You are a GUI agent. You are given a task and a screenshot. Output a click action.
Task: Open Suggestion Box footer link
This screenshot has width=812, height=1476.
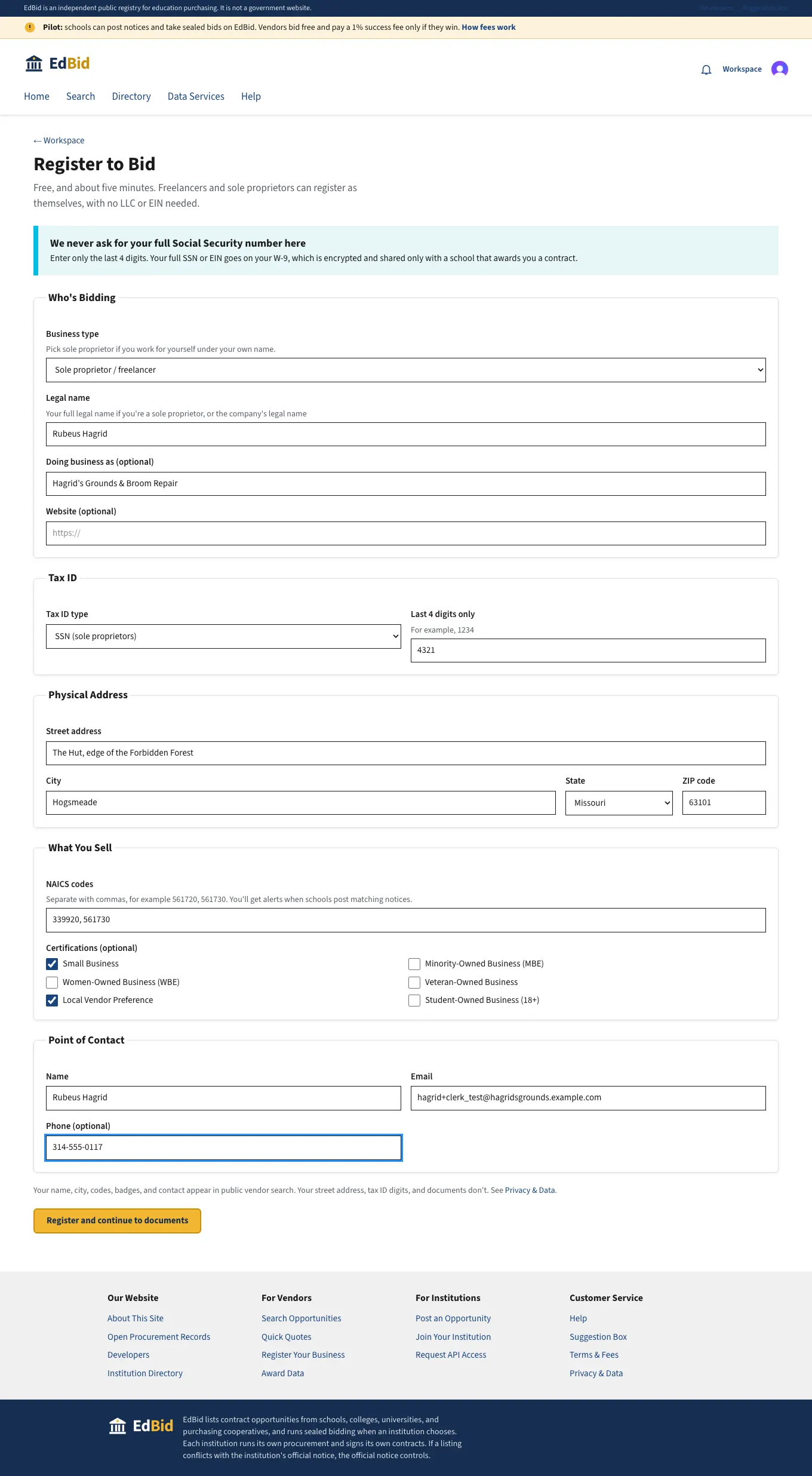click(598, 1337)
